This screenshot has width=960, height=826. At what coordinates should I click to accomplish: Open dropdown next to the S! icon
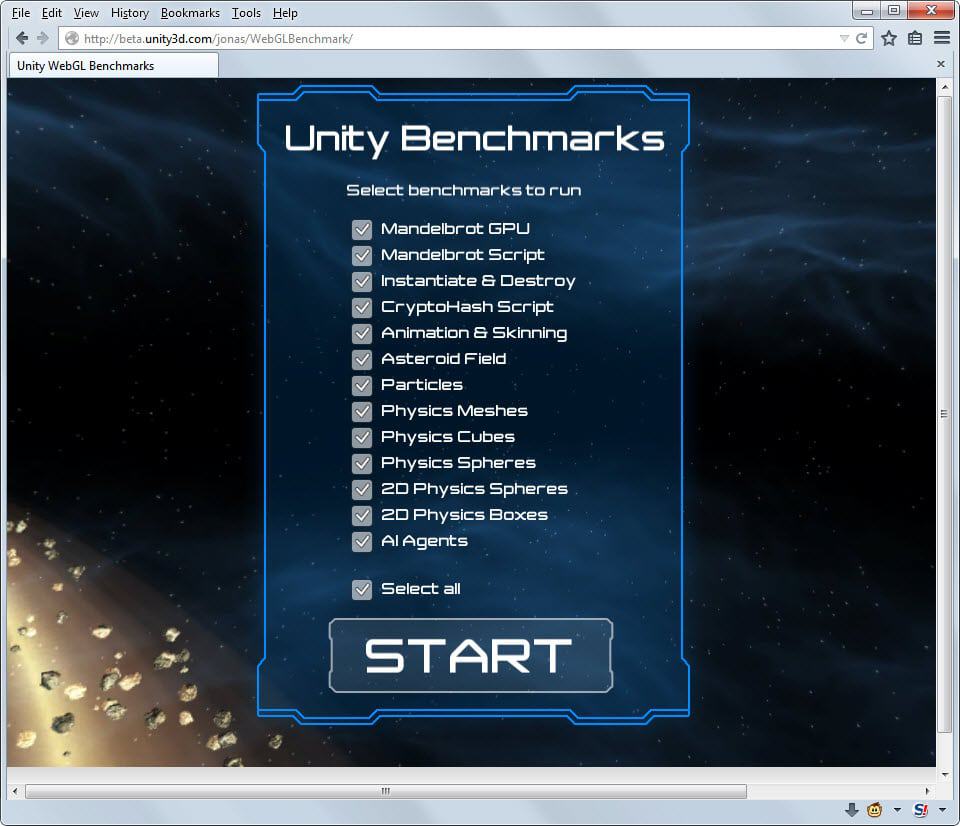pyautogui.click(x=942, y=810)
